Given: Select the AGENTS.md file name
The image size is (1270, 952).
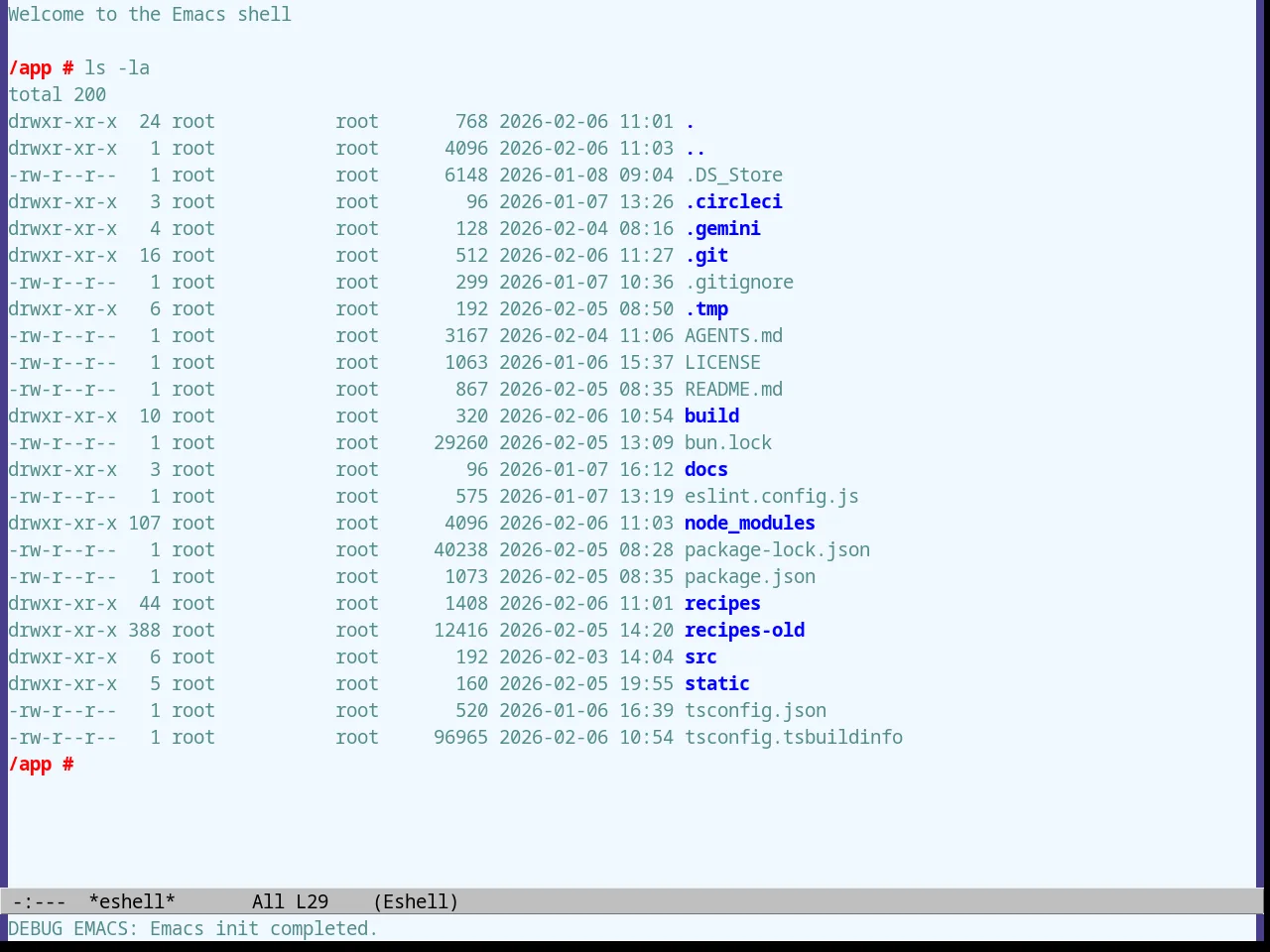Looking at the screenshot, I should coord(733,335).
